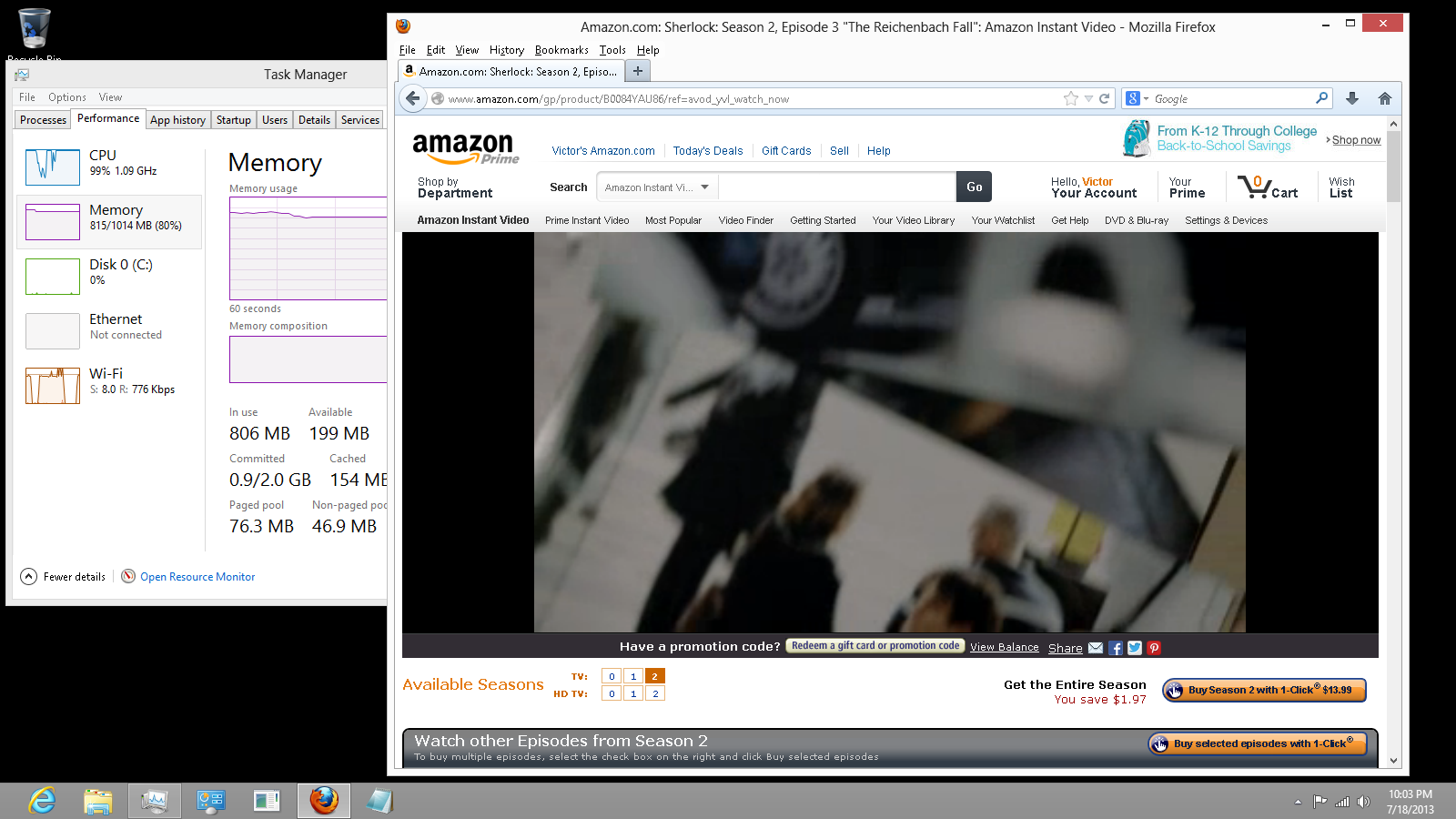1456x819 pixels.
Task: Switch to the Details tab
Action: (x=314, y=120)
